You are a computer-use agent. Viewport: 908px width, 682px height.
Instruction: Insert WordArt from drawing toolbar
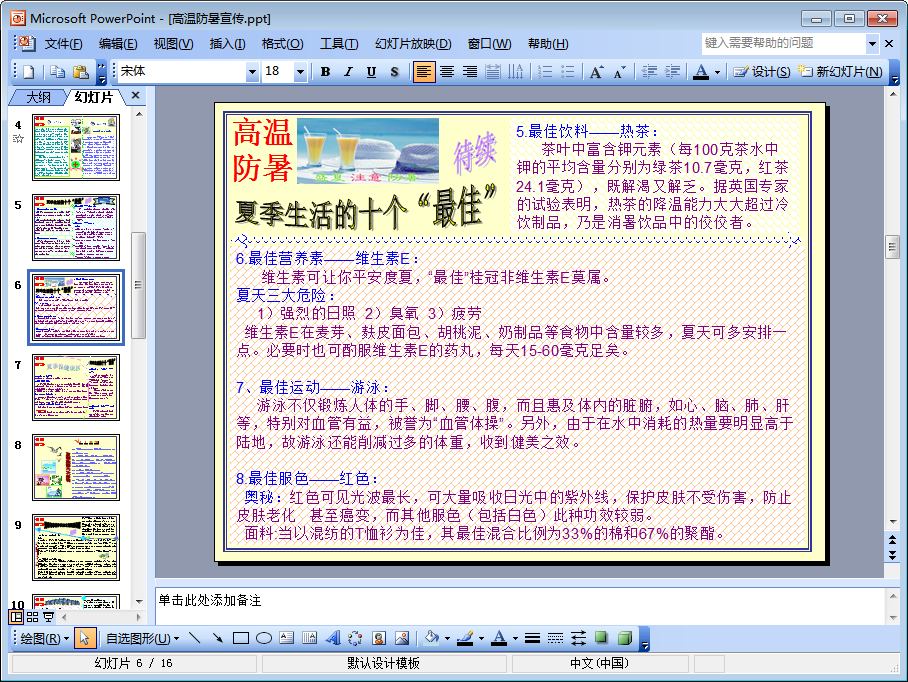[333, 638]
